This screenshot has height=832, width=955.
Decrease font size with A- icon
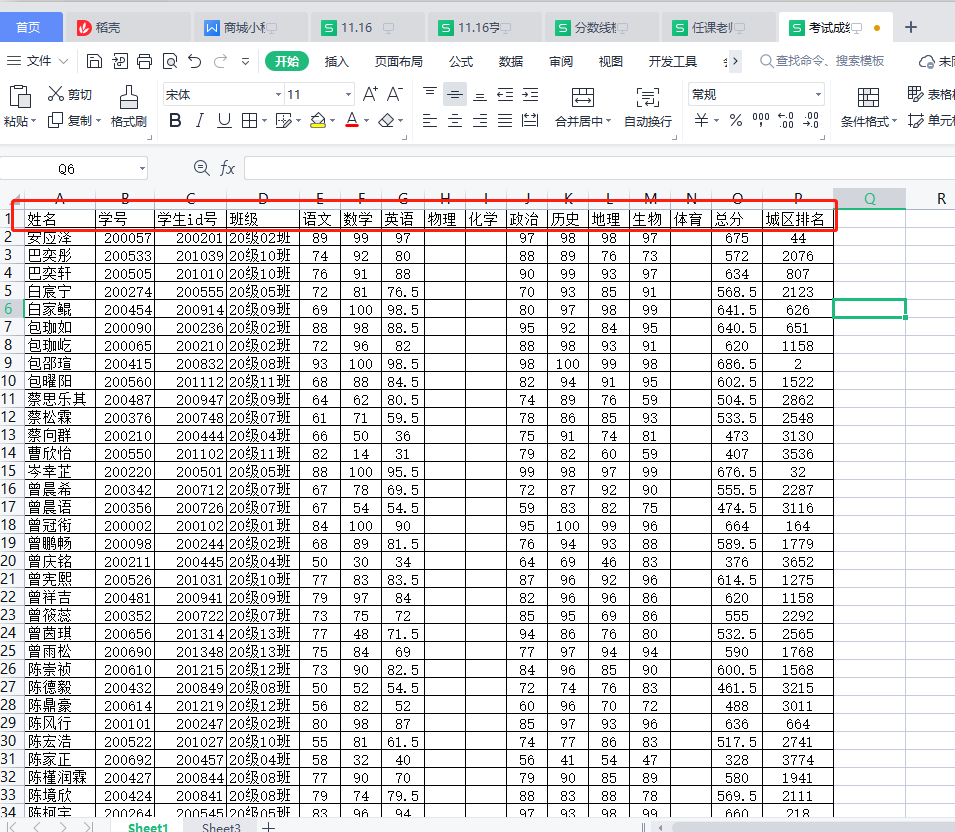click(x=395, y=94)
